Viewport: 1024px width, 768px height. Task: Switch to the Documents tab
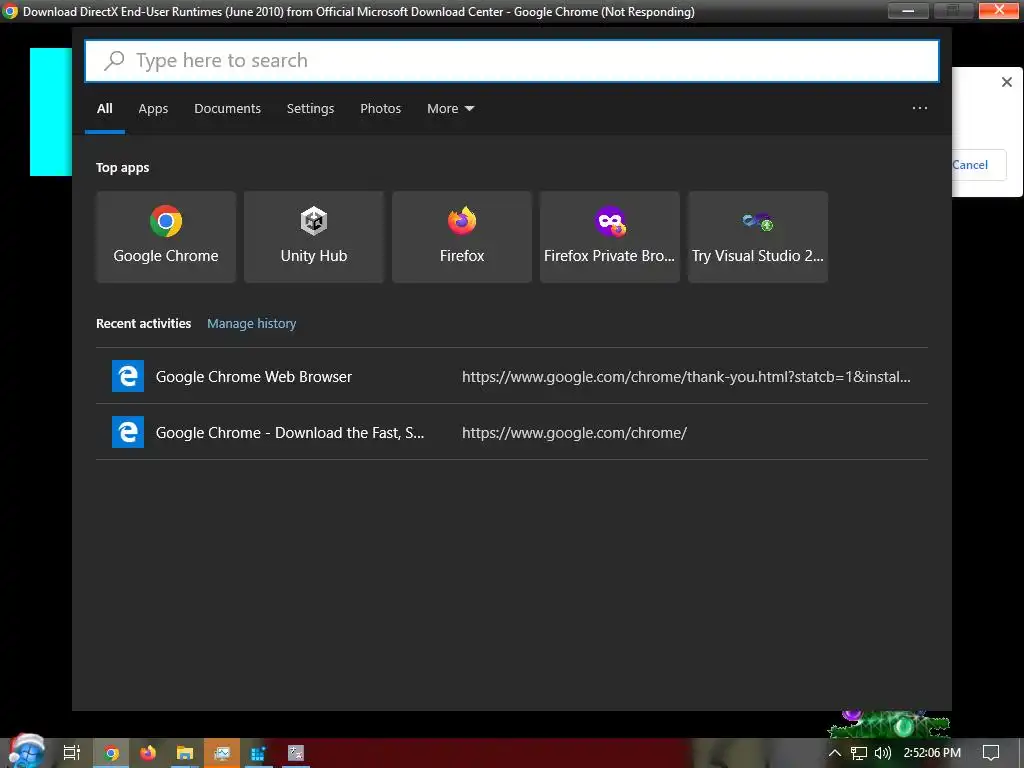(x=227, y=108)
